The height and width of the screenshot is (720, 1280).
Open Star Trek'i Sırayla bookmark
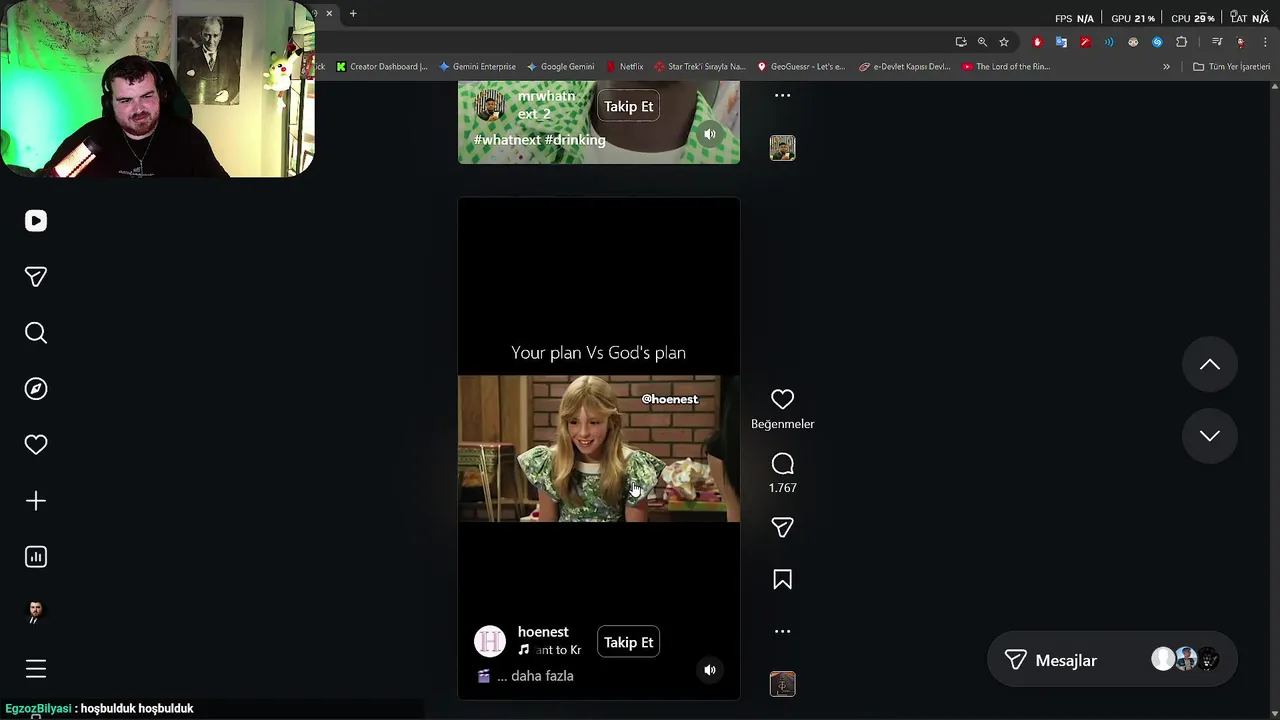pos(700,67)
